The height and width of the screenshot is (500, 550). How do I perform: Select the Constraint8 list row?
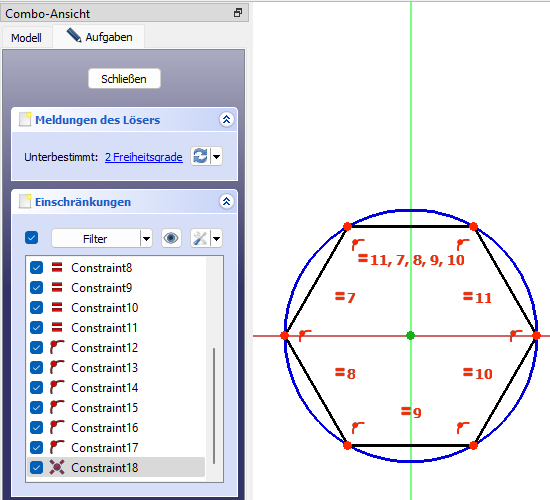[116, 268]
